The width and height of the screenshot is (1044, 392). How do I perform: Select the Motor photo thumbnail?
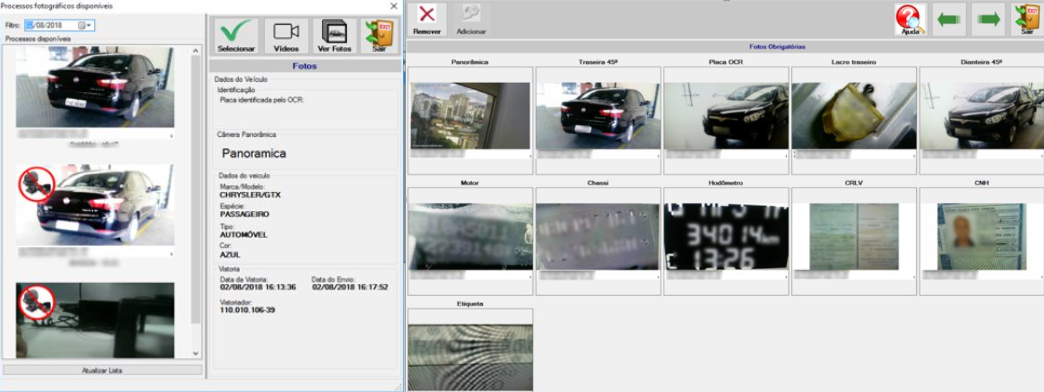470,236
